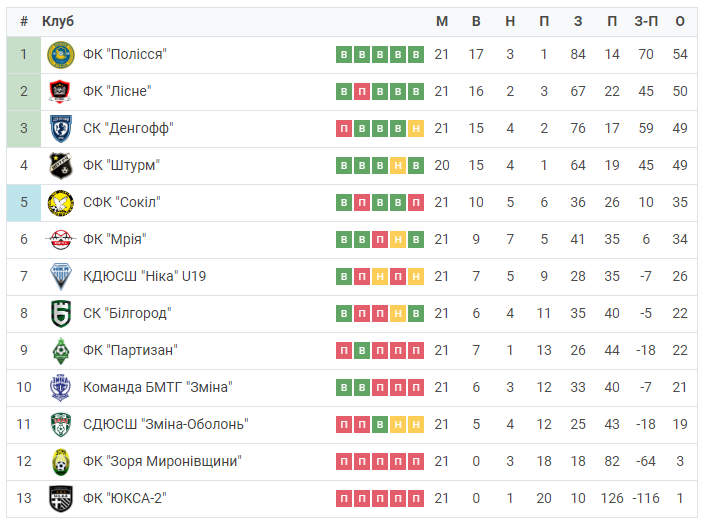The width and height of the screenshot is (706, 524).
Task: Click the ФК "ЮКСА-2" black shield emblem
Action: coord(61,498)
